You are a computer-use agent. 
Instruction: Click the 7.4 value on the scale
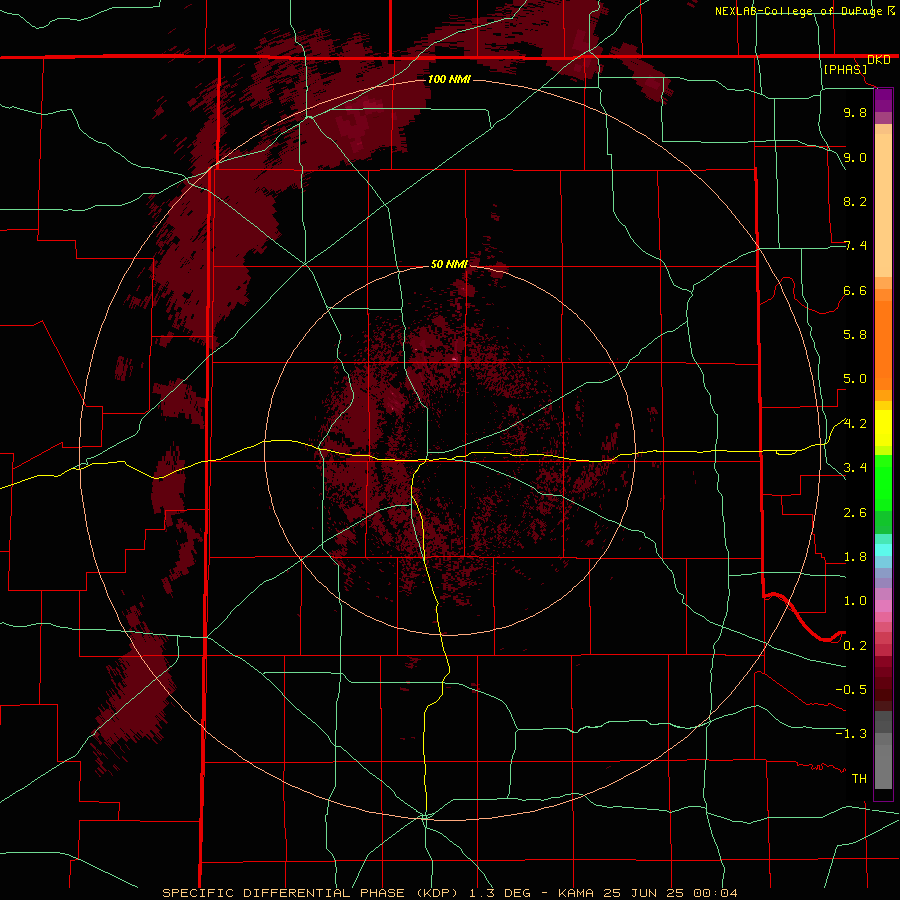pyautogui.click(x=855, y=246)
